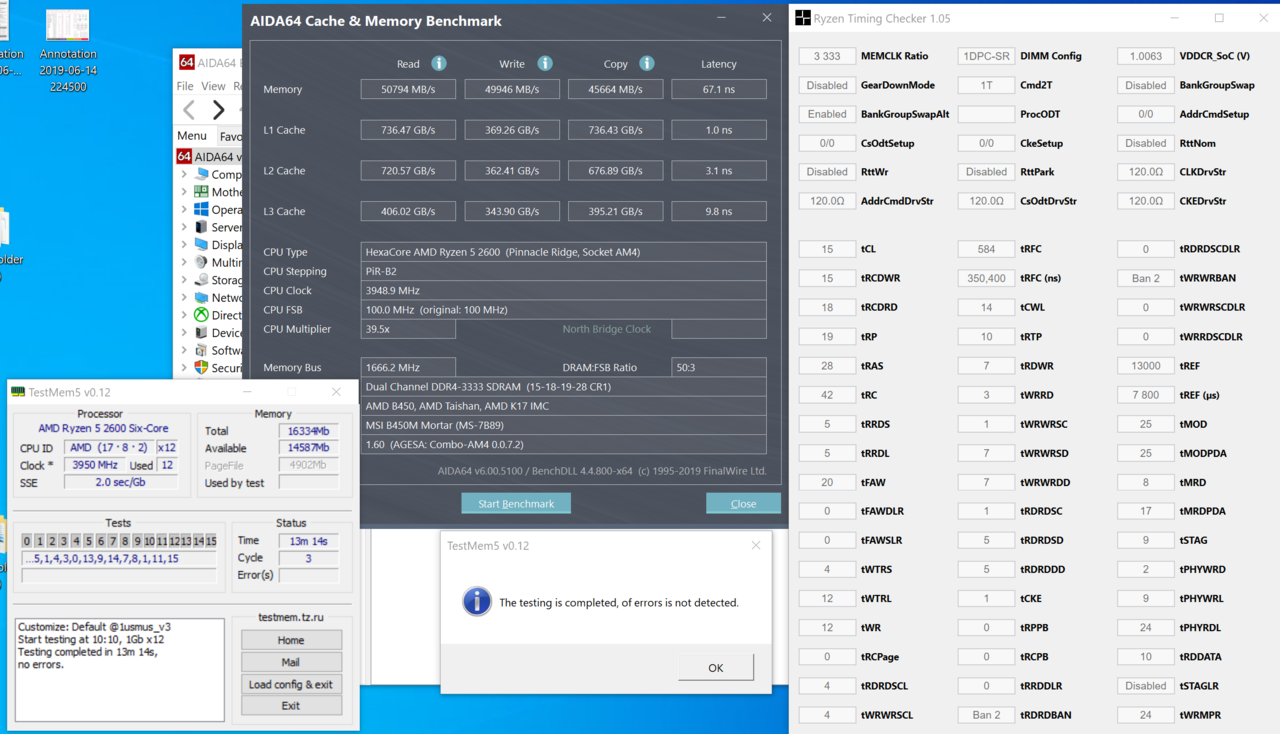
Task: Click the Network icon in AIDA64 tree
Action: pos(201,297)
